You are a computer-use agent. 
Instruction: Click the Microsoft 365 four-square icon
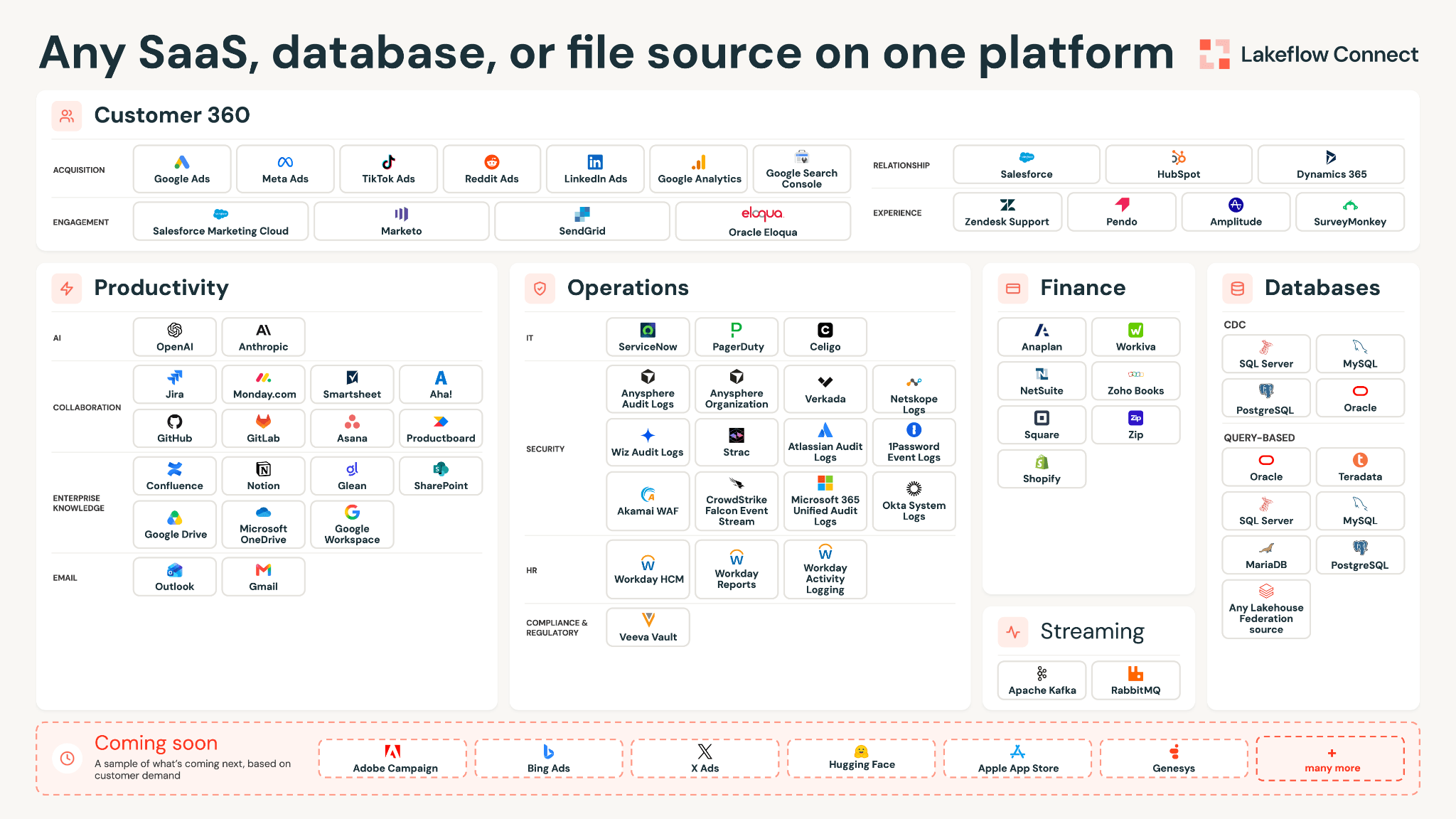coord(825,483)
